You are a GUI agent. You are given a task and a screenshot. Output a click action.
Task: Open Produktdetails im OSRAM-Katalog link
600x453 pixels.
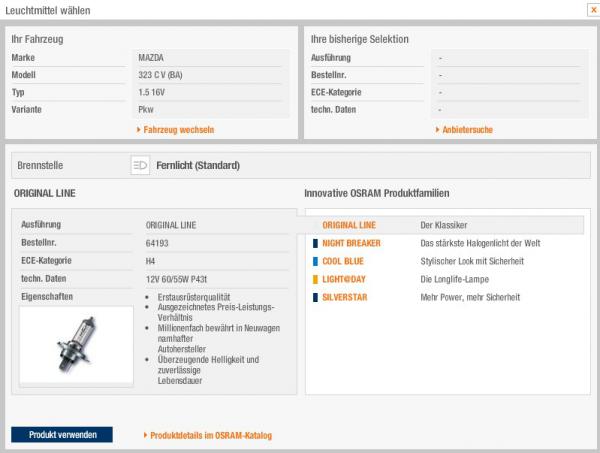pos(211,435)
